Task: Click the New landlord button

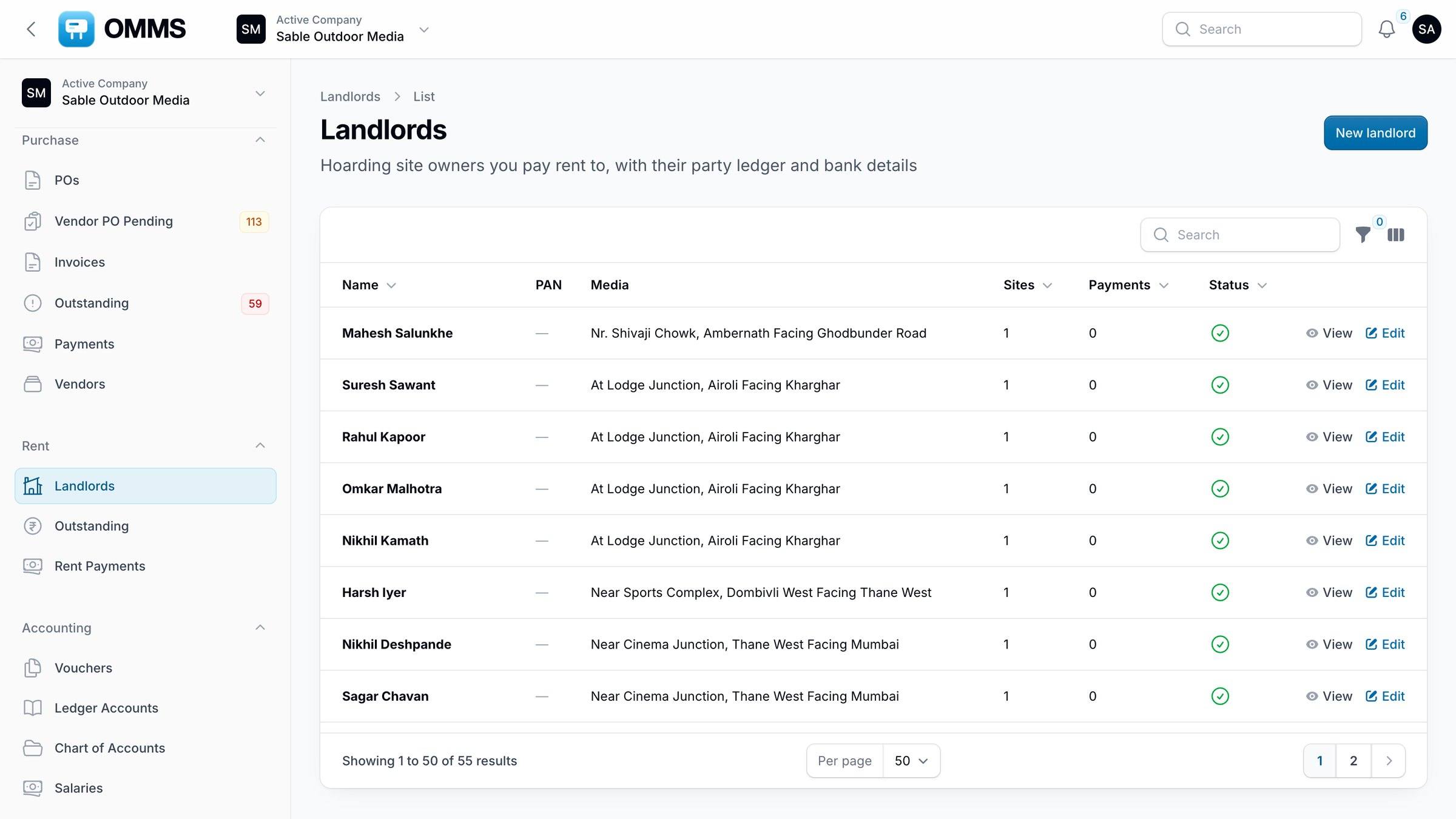Action: click(1375, 133)
